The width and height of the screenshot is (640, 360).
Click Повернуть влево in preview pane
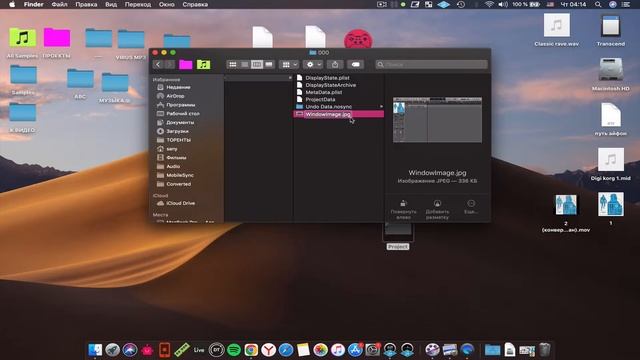coord(403,210)
